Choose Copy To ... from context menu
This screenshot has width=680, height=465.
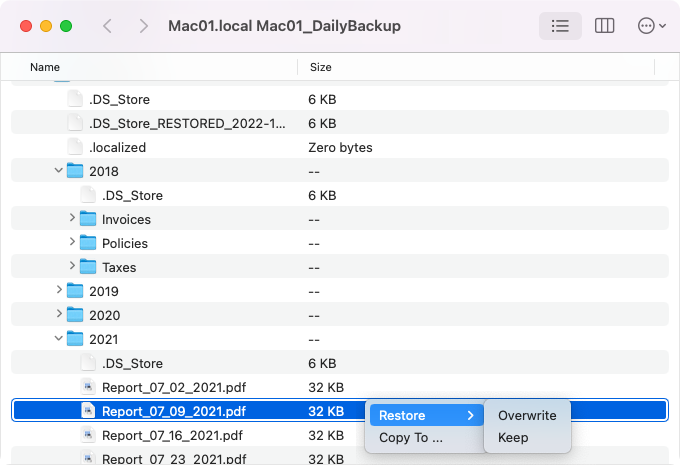tap(411, 438)
